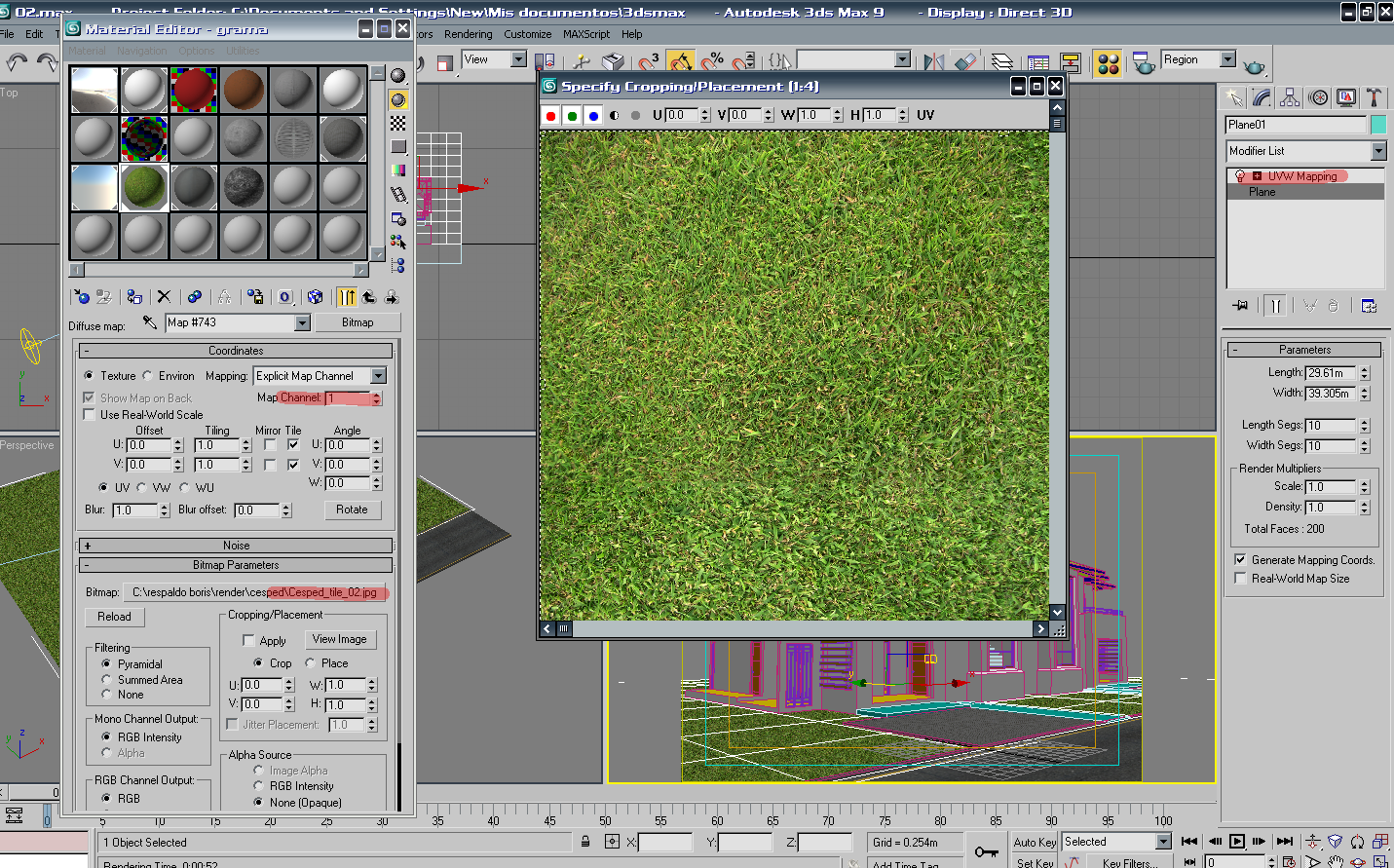This screenshot has width=1394, height=868.
Task: Open the Rendering menu
Action: pos(469,34)
